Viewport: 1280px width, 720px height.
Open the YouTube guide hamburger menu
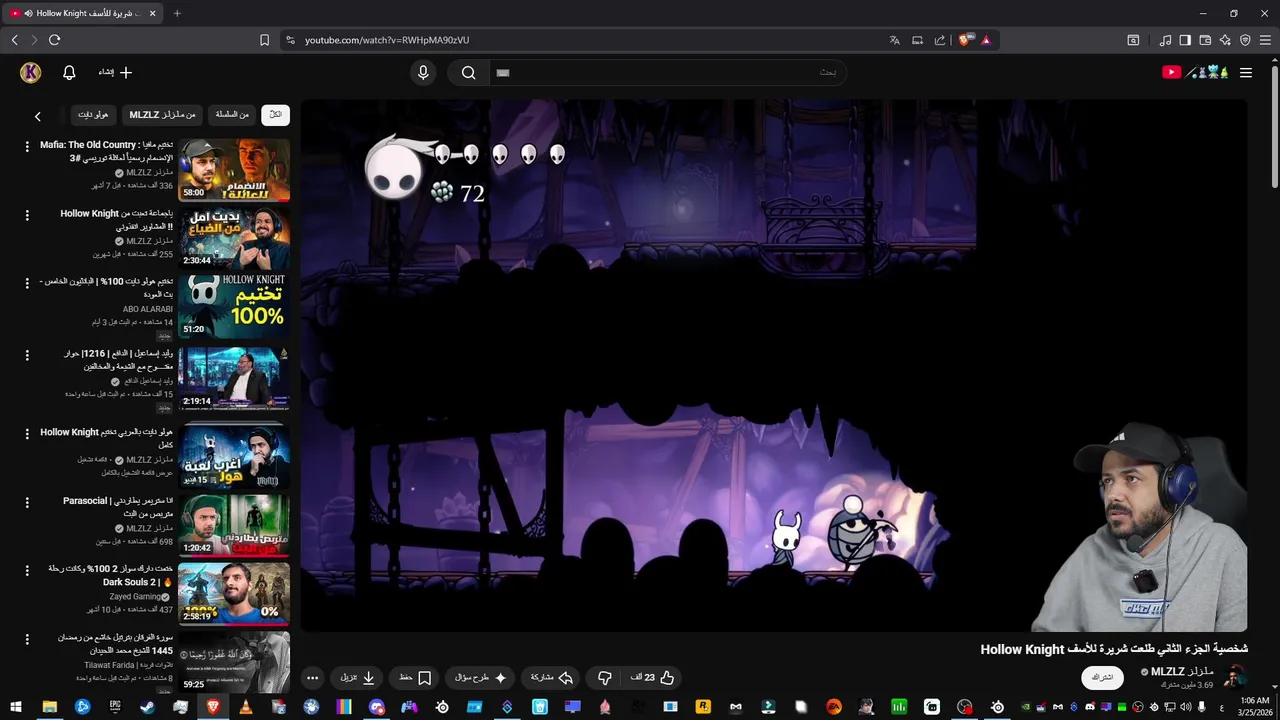click(x=1246, y=72)
